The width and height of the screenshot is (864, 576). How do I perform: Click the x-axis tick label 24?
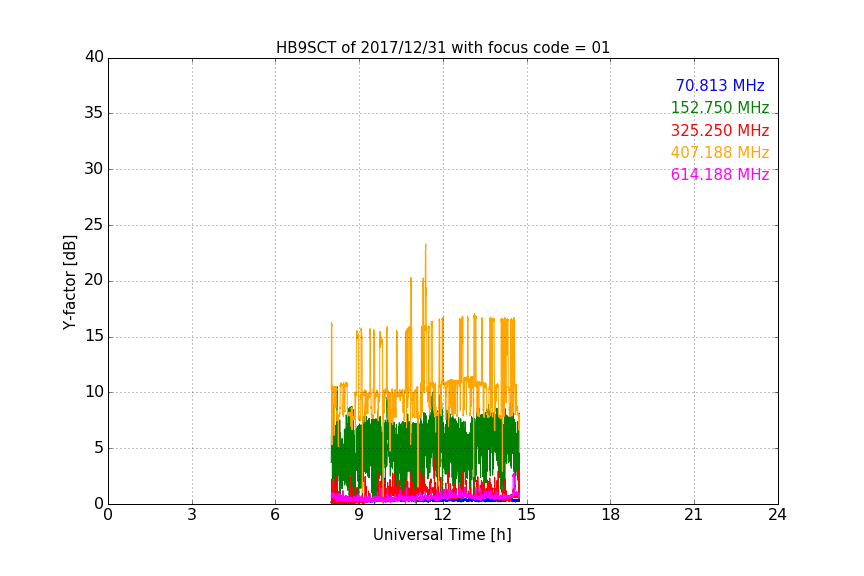tap(777, 515)
